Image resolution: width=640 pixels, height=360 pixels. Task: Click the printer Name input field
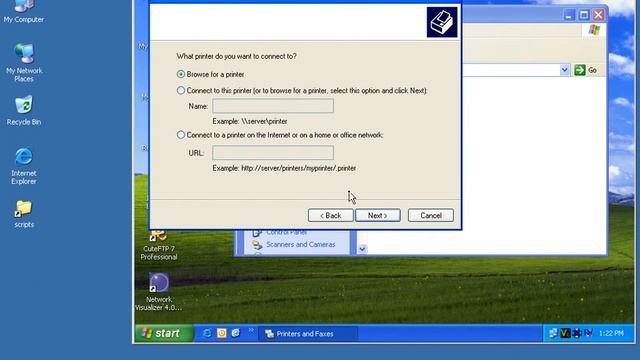pos(273,106)
